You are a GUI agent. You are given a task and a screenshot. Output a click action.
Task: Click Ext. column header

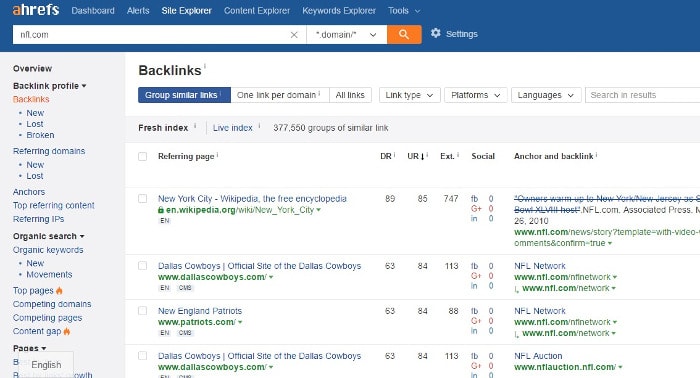pos(447,156)
